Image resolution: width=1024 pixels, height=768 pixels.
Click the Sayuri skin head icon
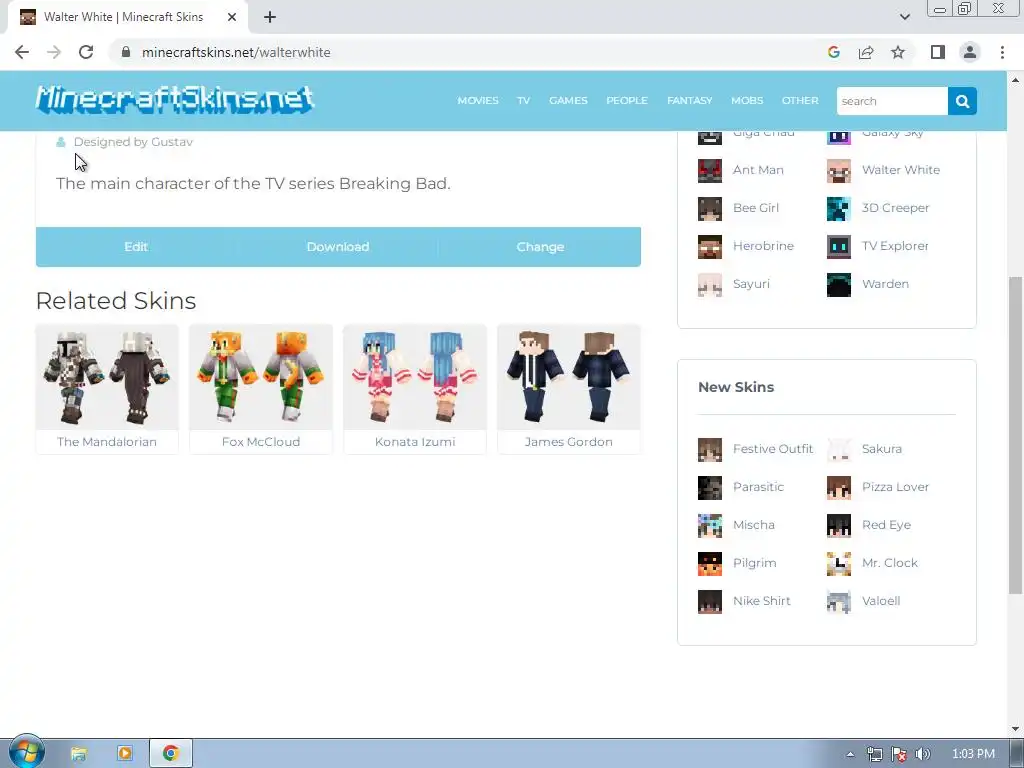pyautogui.click(x=710, y=285)
